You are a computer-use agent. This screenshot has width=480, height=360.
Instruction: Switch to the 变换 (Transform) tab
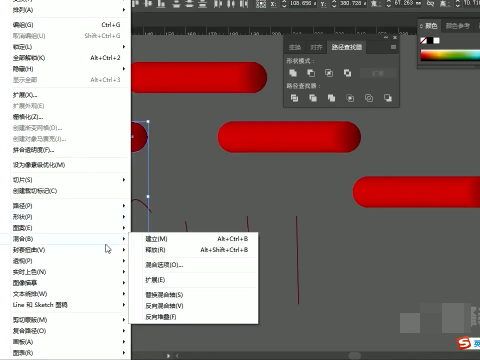[x=295, y=47]
